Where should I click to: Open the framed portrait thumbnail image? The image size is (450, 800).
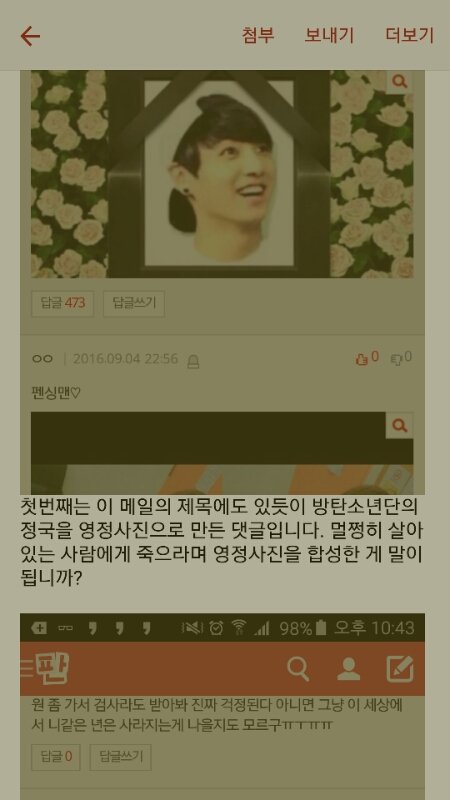click(219, 173)
